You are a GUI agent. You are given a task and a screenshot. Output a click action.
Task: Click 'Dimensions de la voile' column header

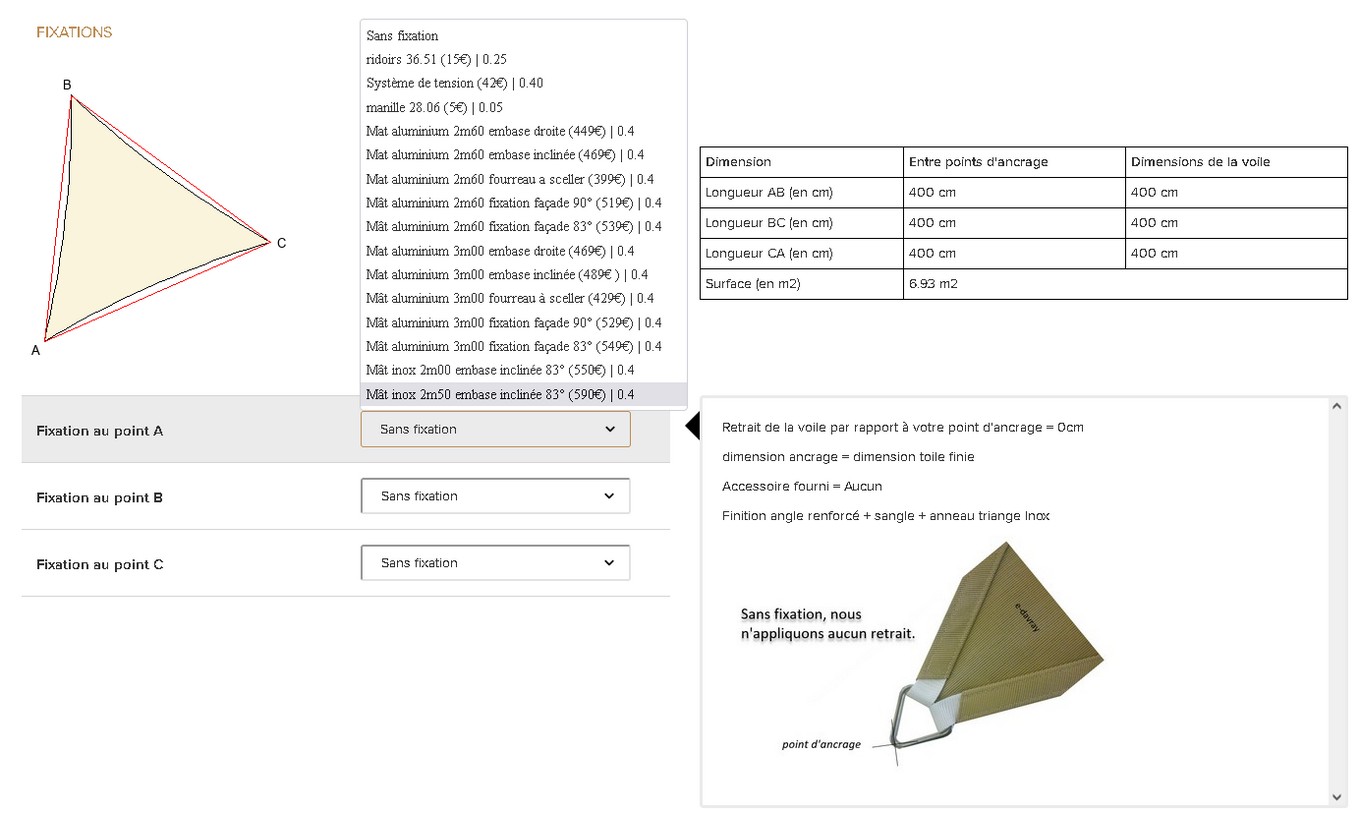click(1236, 162)
